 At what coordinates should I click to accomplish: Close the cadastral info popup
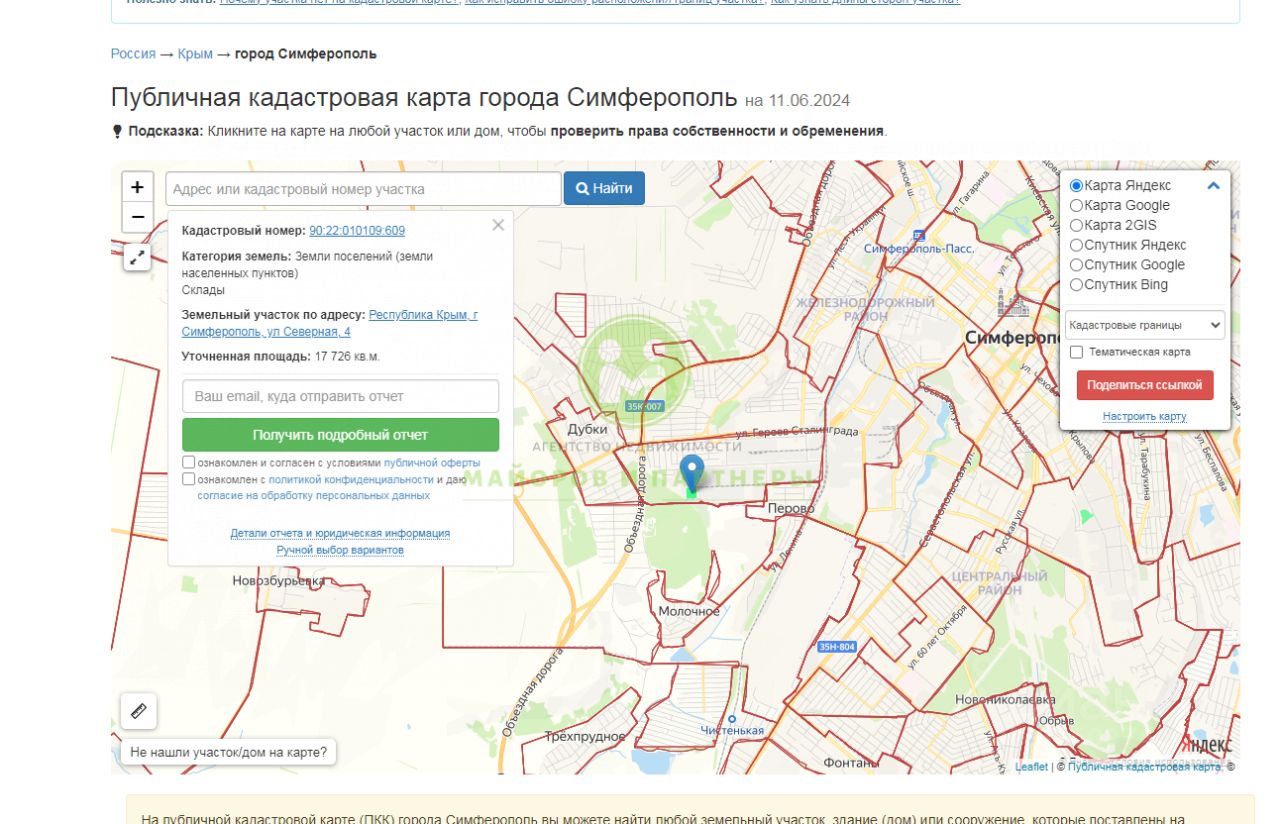pos(498,225)
